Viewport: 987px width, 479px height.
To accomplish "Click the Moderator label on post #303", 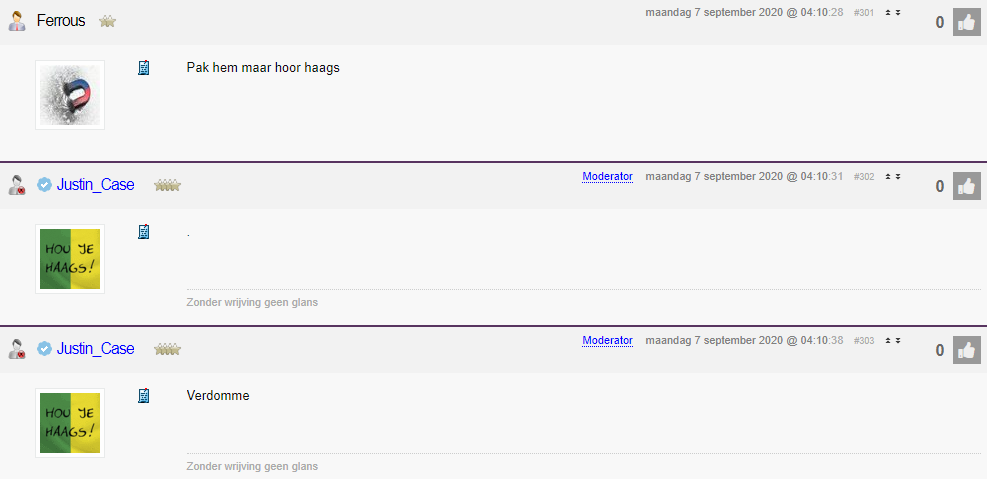I will click(x=607, y=341).
